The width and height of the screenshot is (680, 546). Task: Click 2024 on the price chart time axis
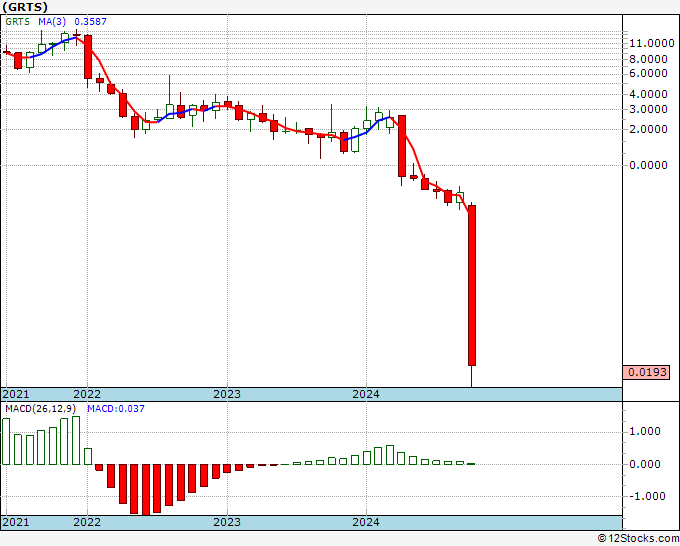tap(366, 394)
